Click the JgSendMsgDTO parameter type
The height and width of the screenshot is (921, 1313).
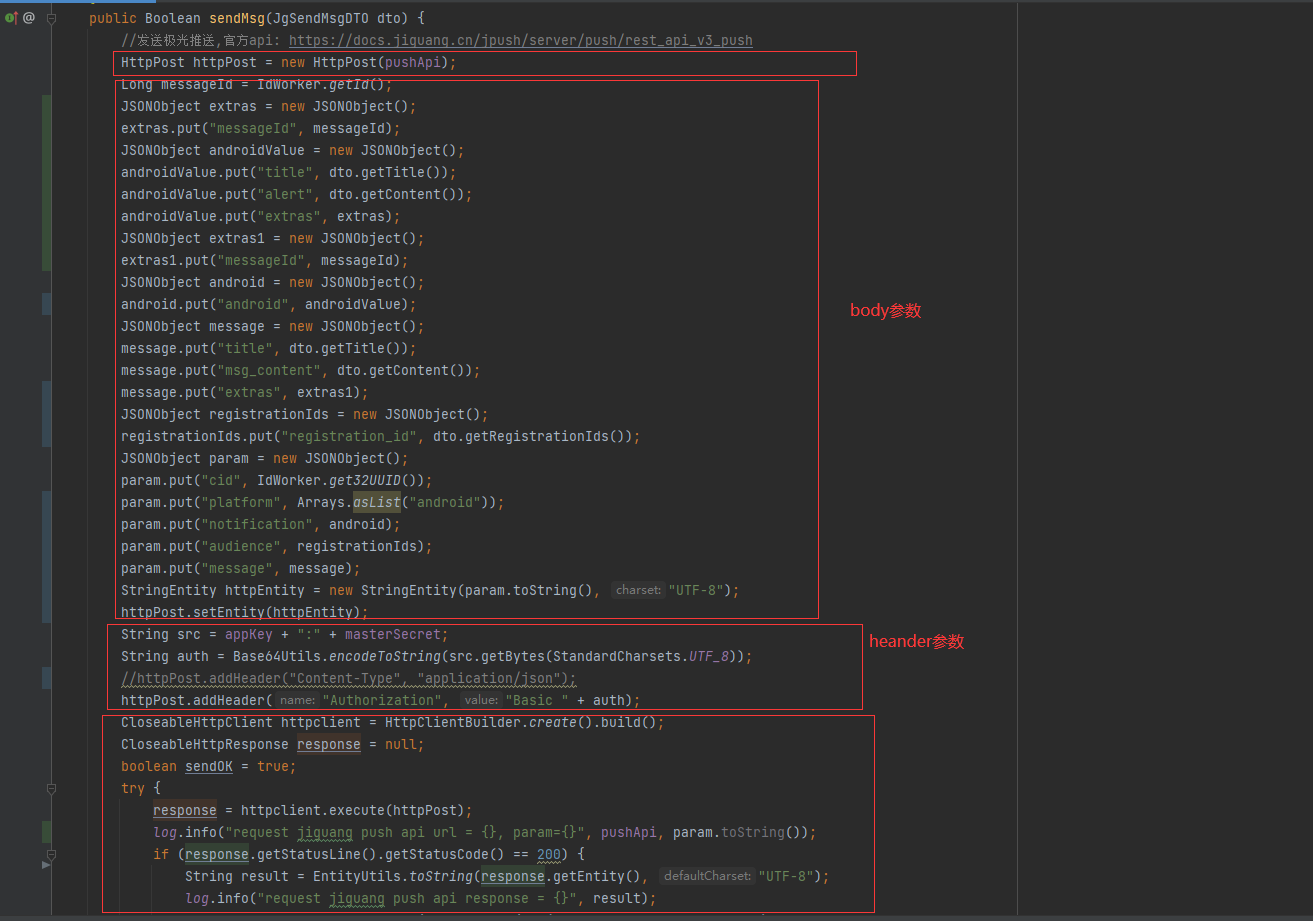pyautogui.click(x=321, y=18)
